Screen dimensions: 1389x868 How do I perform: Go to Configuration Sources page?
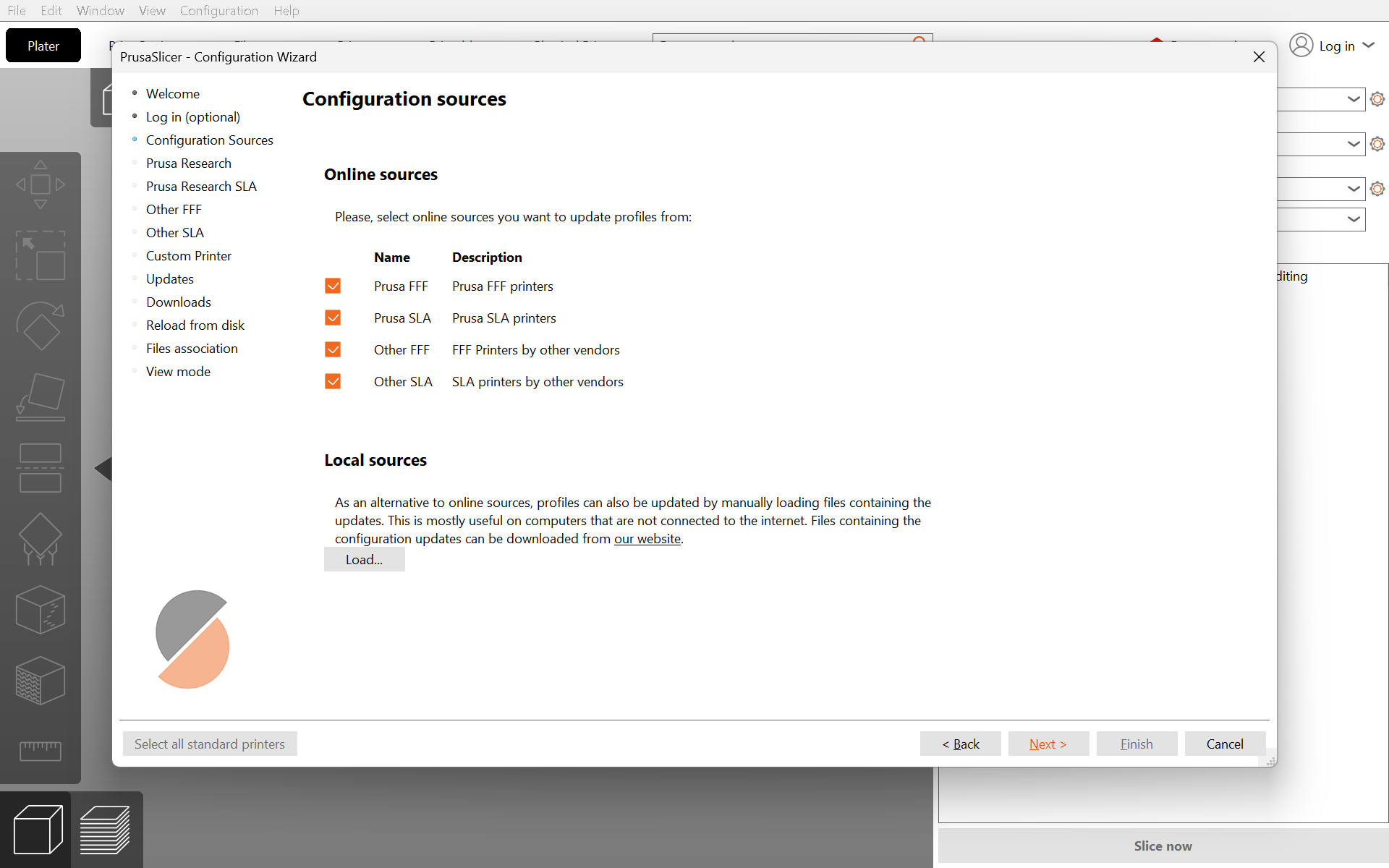click(x=210, y=140)
